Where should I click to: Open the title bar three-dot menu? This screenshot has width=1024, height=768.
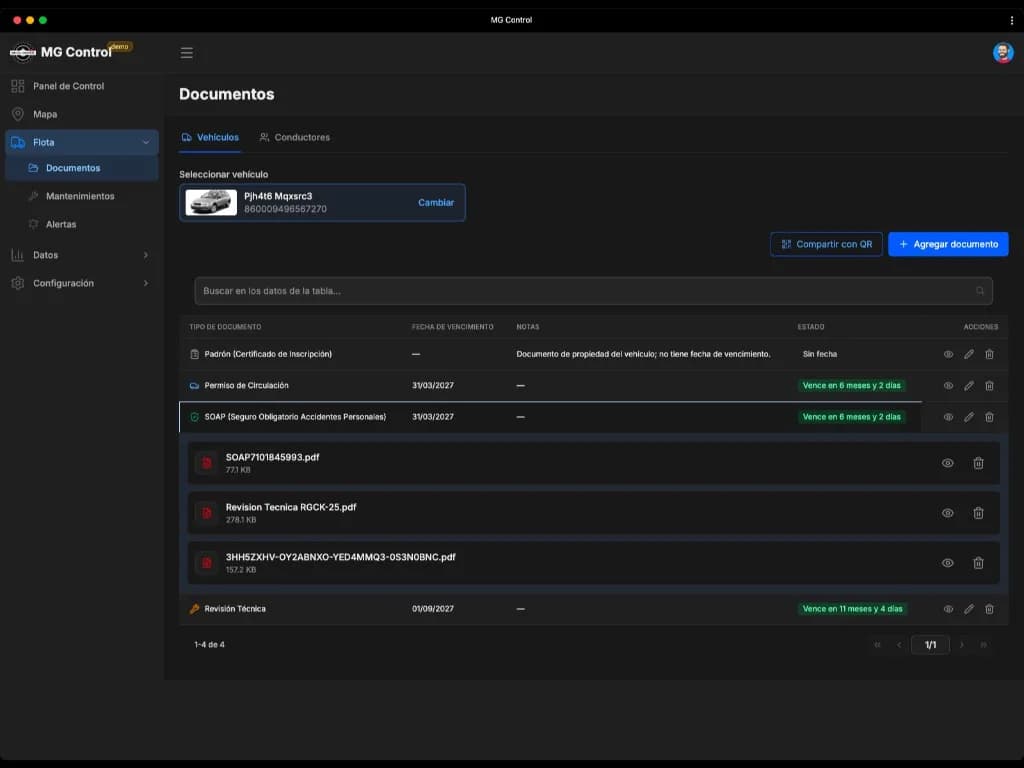1012,20
